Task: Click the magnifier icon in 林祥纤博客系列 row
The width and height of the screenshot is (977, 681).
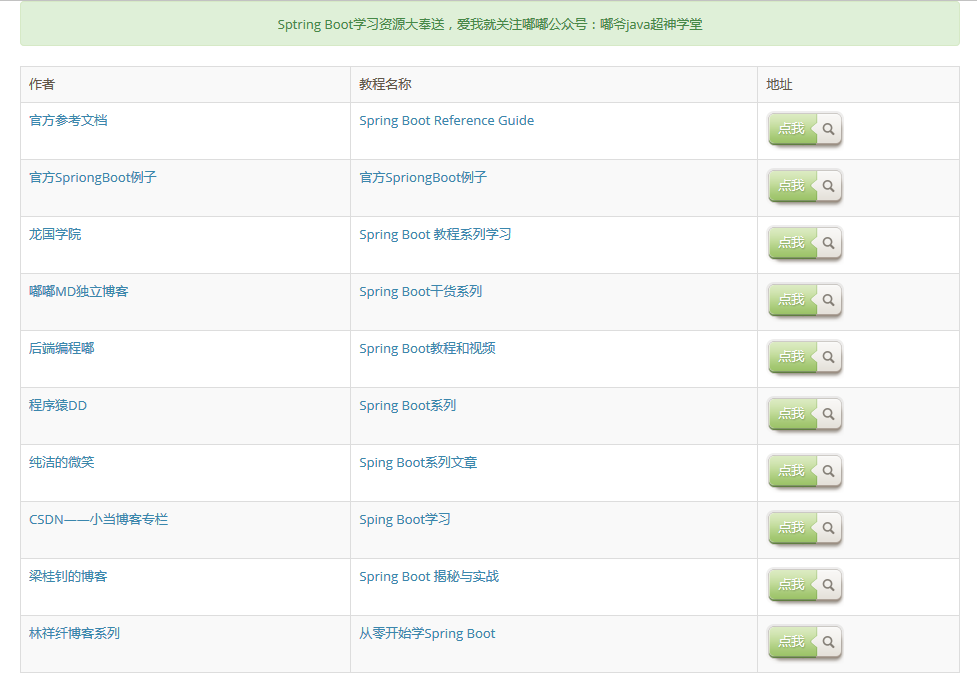Action: click(828, 642)
